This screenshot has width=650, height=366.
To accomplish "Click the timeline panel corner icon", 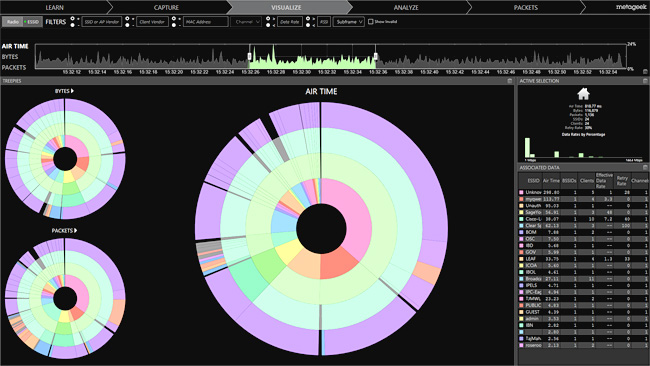I will click(x=645, y=72).
